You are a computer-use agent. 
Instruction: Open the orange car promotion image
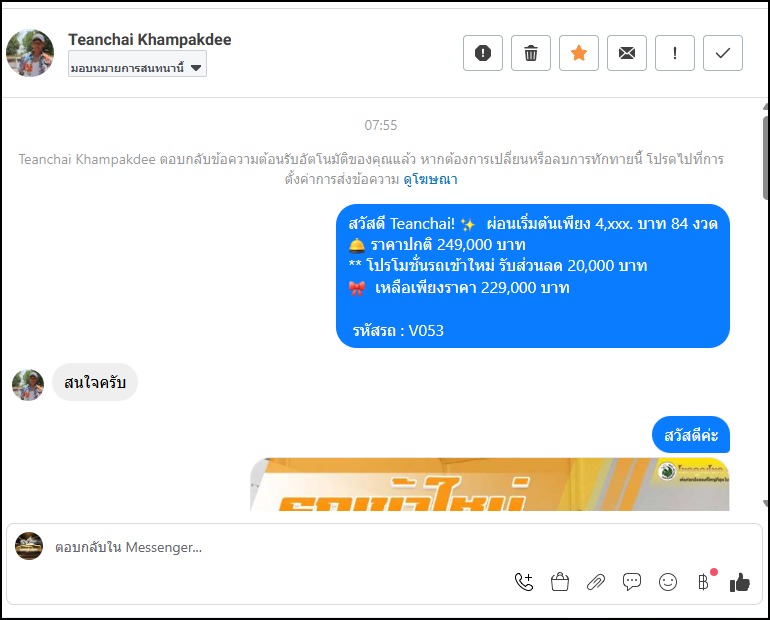[490, 485]
